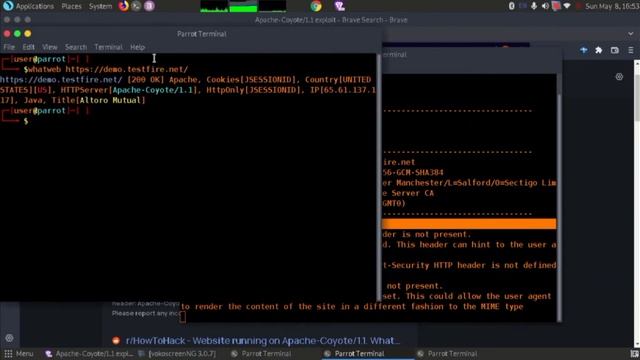Image resolution: width=640 pixels, height=360 pixels.
Task: Click the Bluetooth tray icon
Action: point(511,6)
